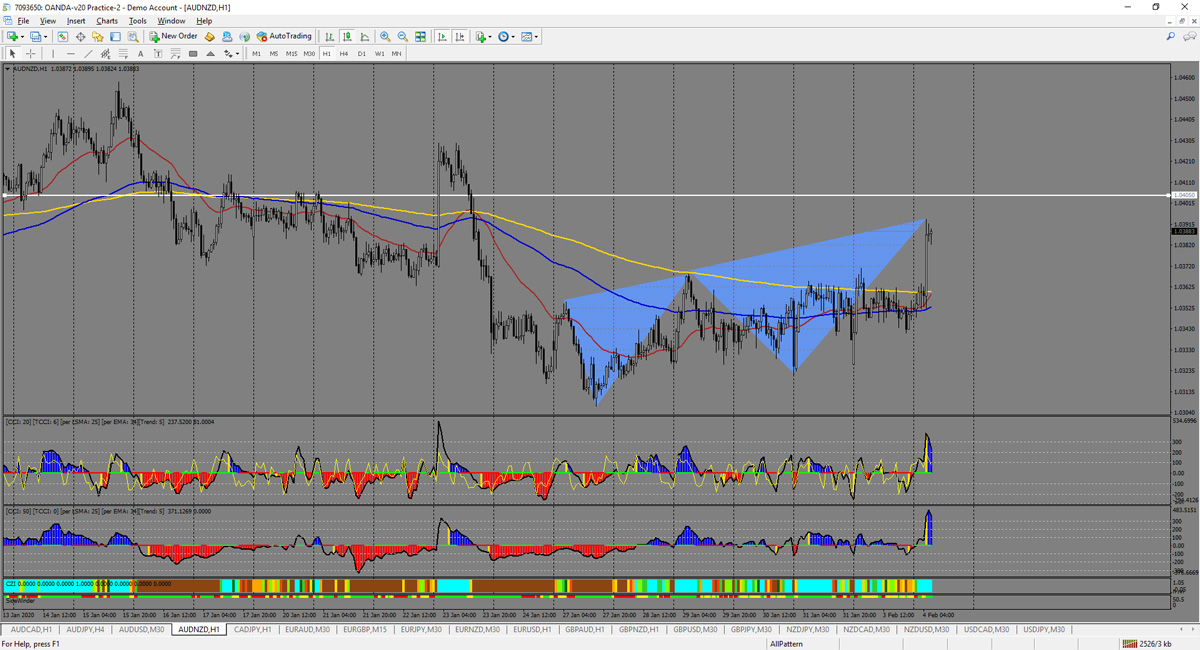Switch chart to candlesticks mode
Screen dimensions: 1200x650
[x=346, y=37]
